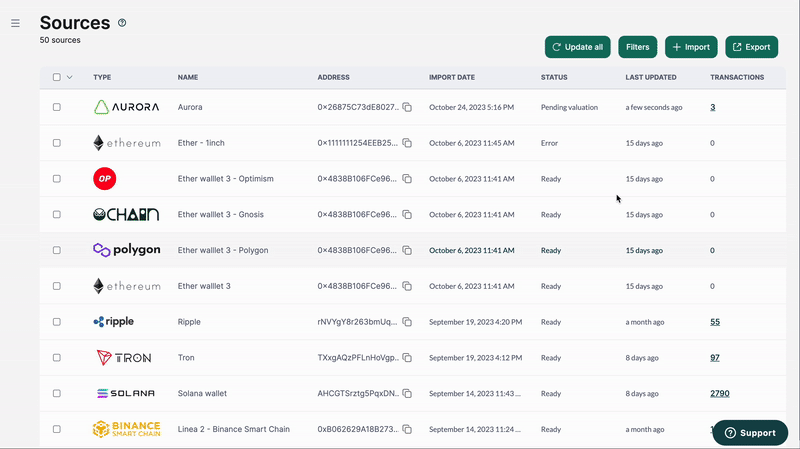Click the Tron logo
Viewport: 800px width, 449px height.
124,357
